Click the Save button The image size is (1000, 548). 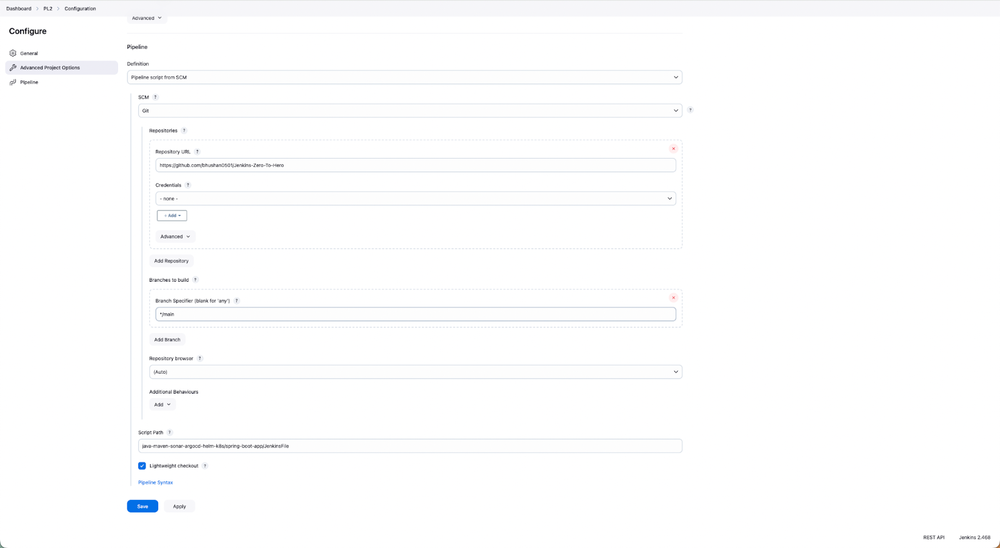click(x=142, y=506)
